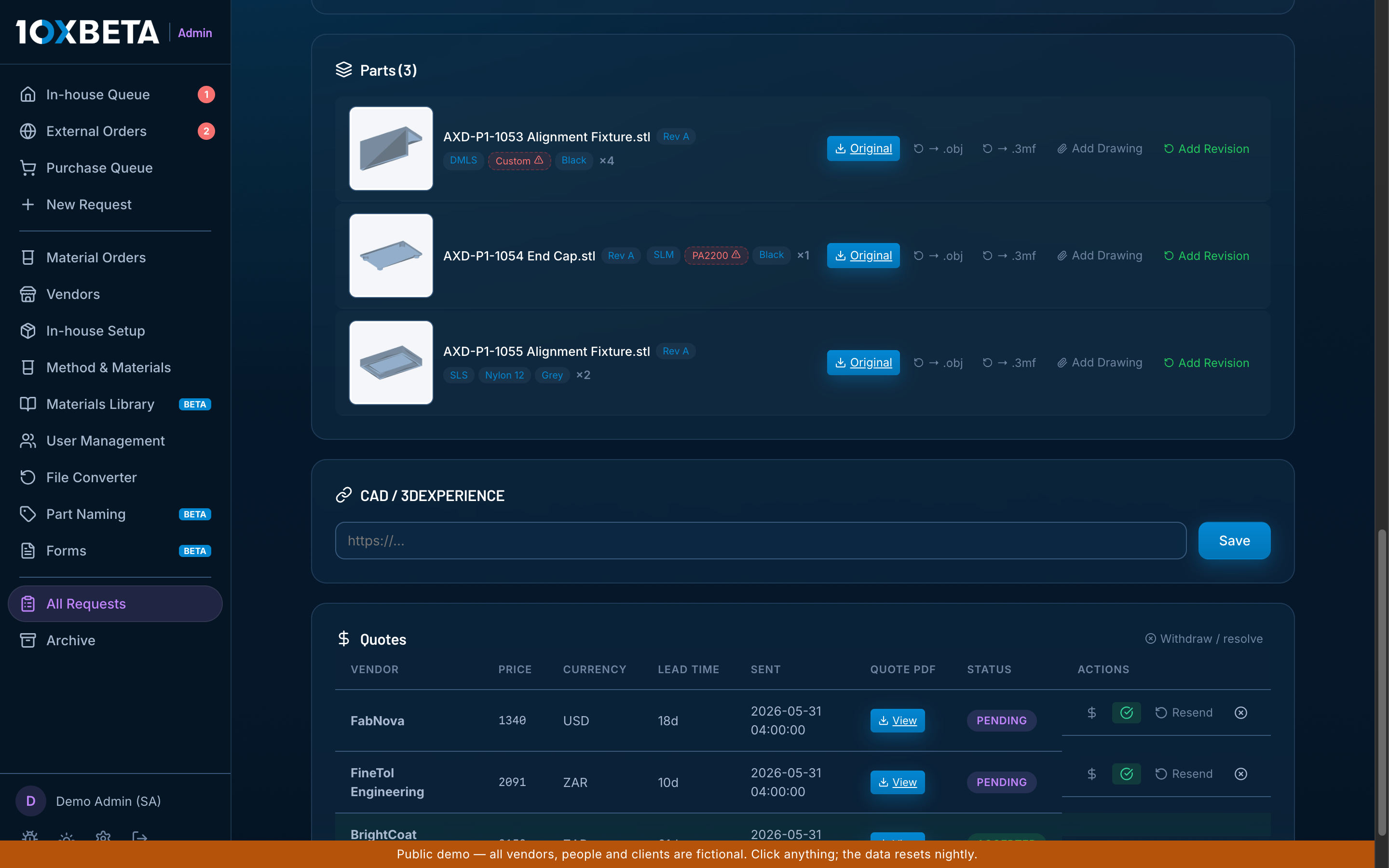Convert AXD-P1-1053 to .3mf
The width and height of the screenshot is (1389, 868).
pyautogui.click(x=1009, y=149)
